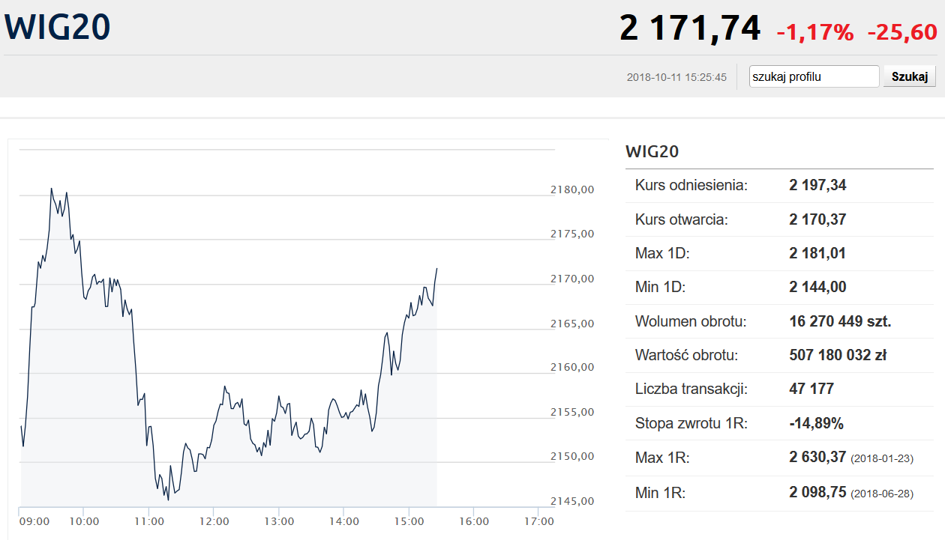Click the 2175,00 y-axis label on chart
This screenshot has width=945, height=540.
[x=572, y=234]
